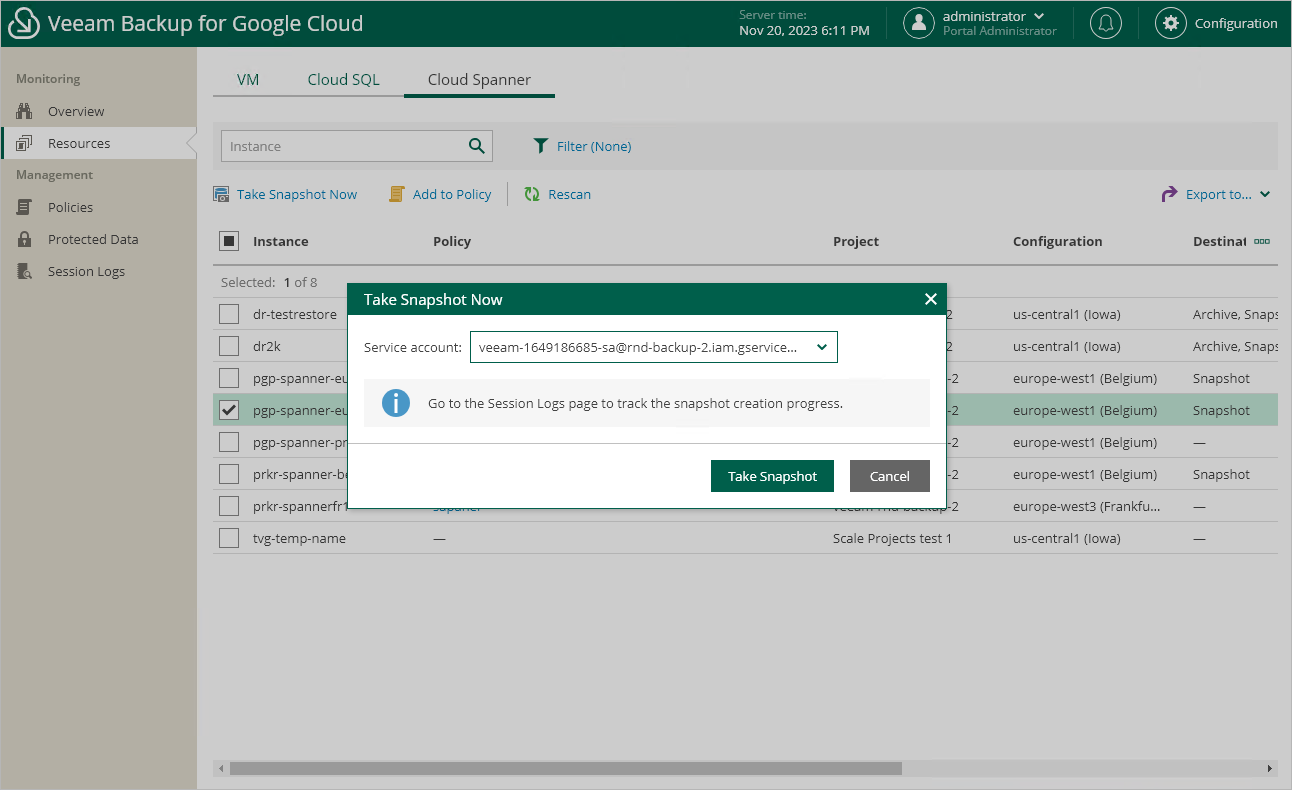Viewport: 1292px width, 790px height.
Task: Click the Instance column header
Action: 280,241
